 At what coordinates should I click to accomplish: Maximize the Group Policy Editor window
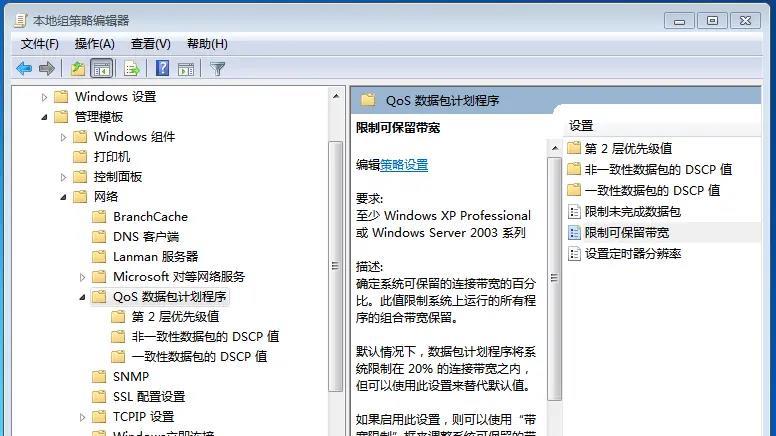[712, 21]
